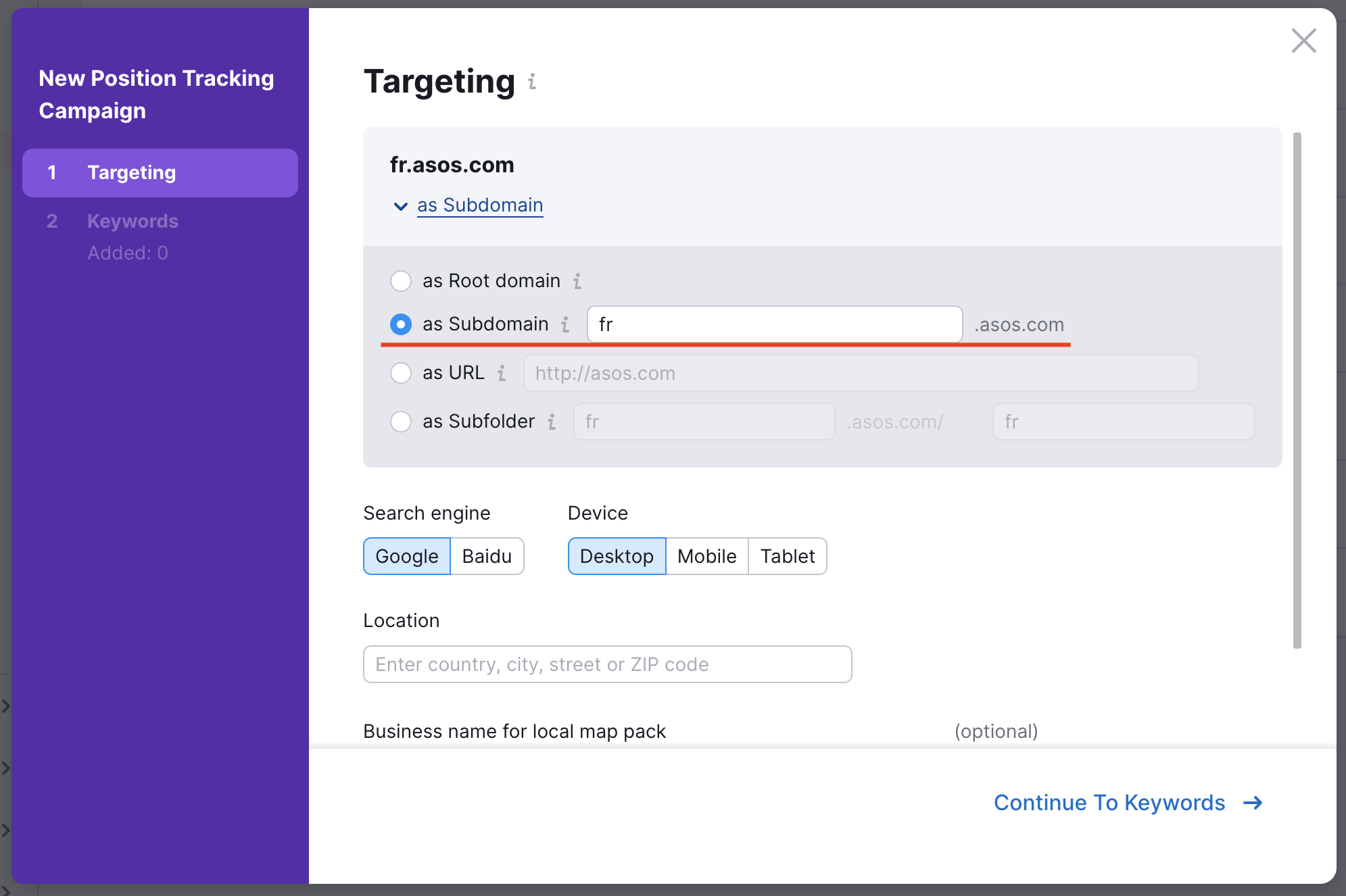Collapse the chevron beside as Subdomain link
Image resolution: width=1346 pixels, height=896 pixels.
400,206
